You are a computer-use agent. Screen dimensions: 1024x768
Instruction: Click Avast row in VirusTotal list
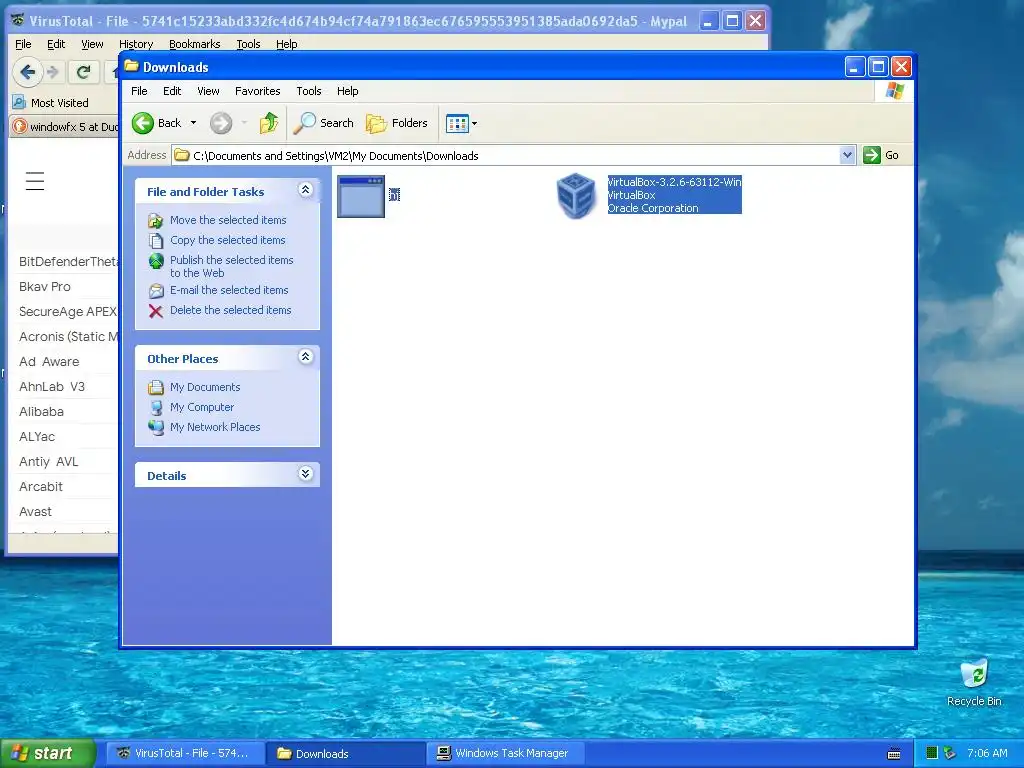tap(65, 512)
